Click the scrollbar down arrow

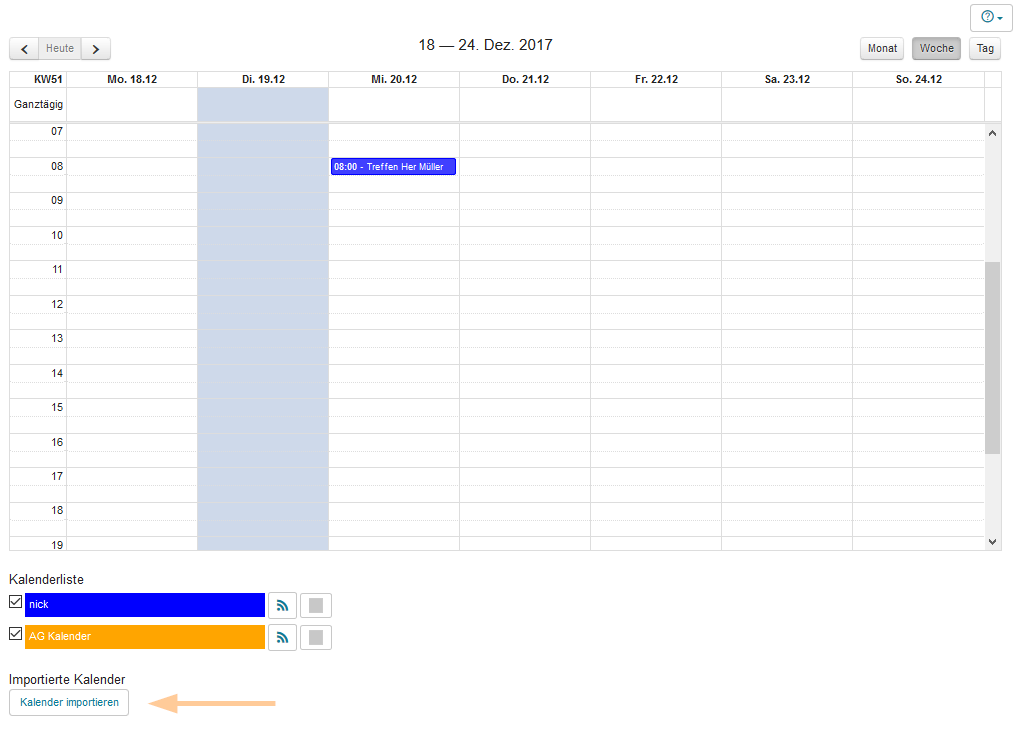[991, 540]
